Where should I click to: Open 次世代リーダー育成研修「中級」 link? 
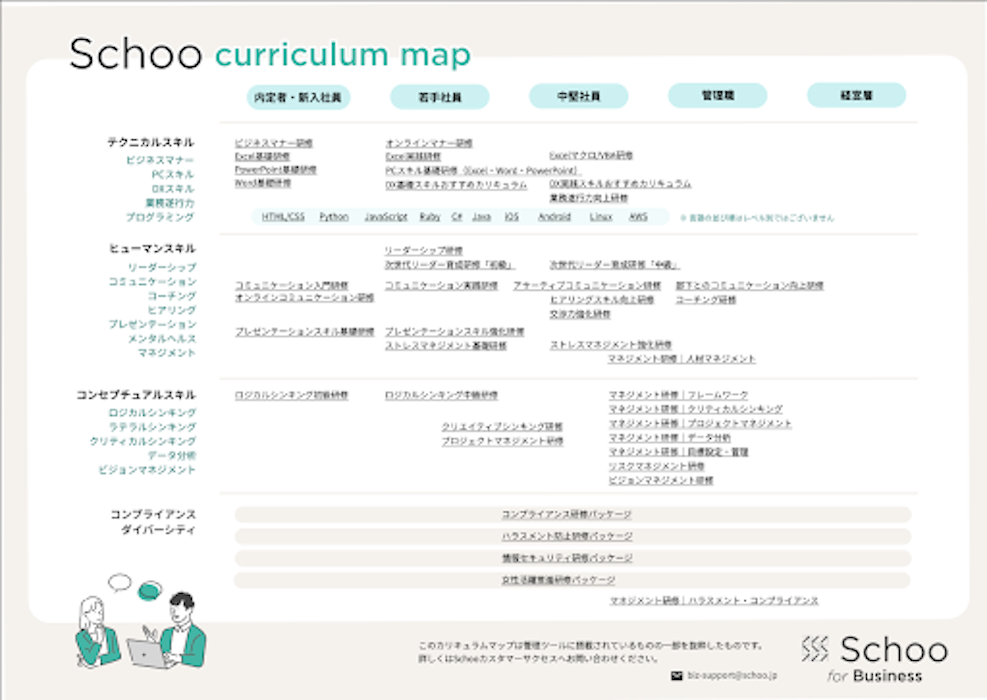point(614,265)
